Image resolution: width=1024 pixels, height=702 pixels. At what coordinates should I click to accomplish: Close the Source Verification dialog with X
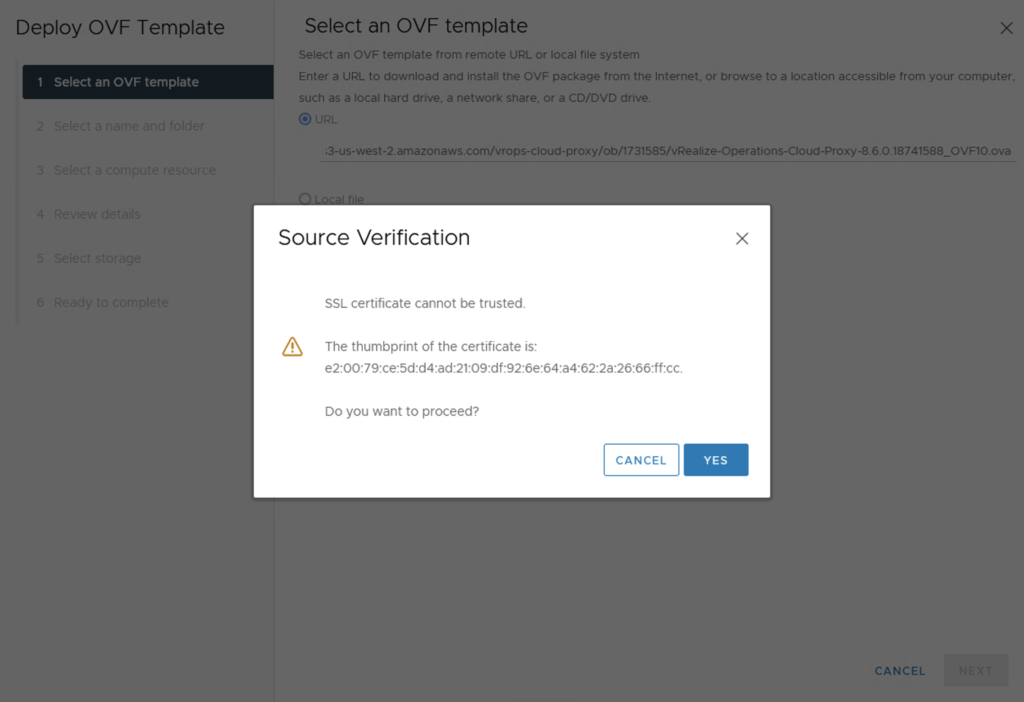(742, 239)
